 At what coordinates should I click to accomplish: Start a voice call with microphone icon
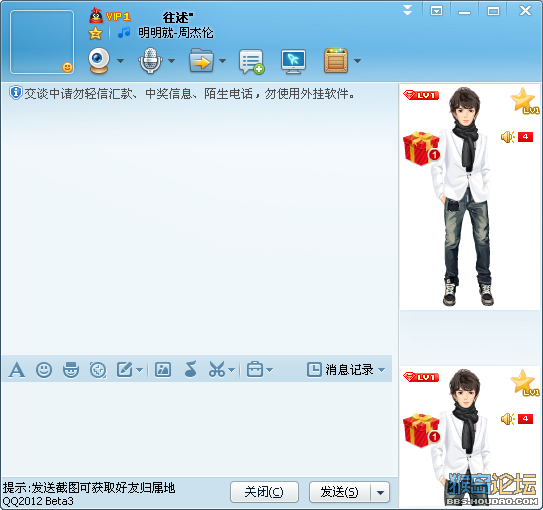pos(150,61)
